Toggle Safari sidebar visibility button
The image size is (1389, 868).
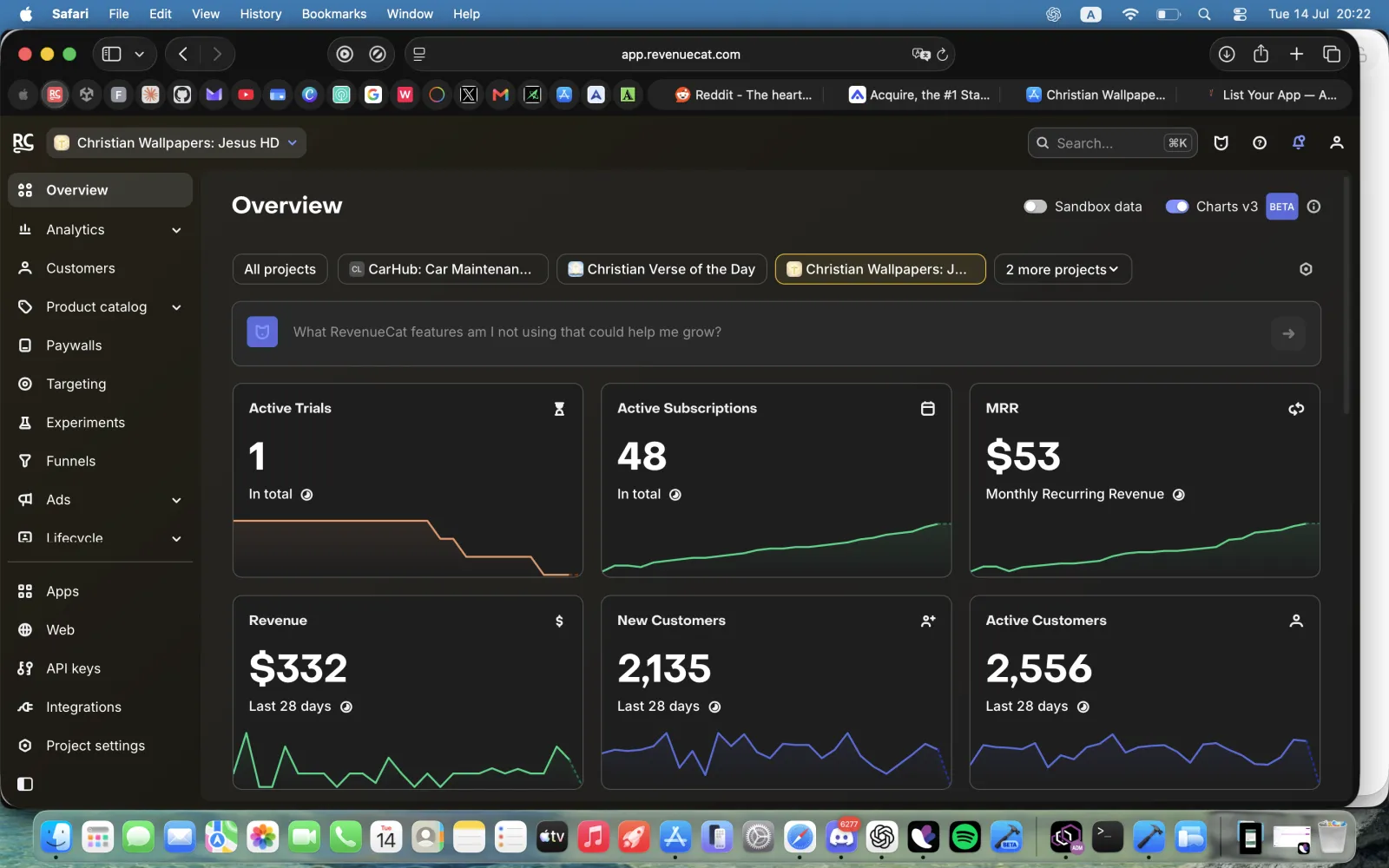pos(112,54)
